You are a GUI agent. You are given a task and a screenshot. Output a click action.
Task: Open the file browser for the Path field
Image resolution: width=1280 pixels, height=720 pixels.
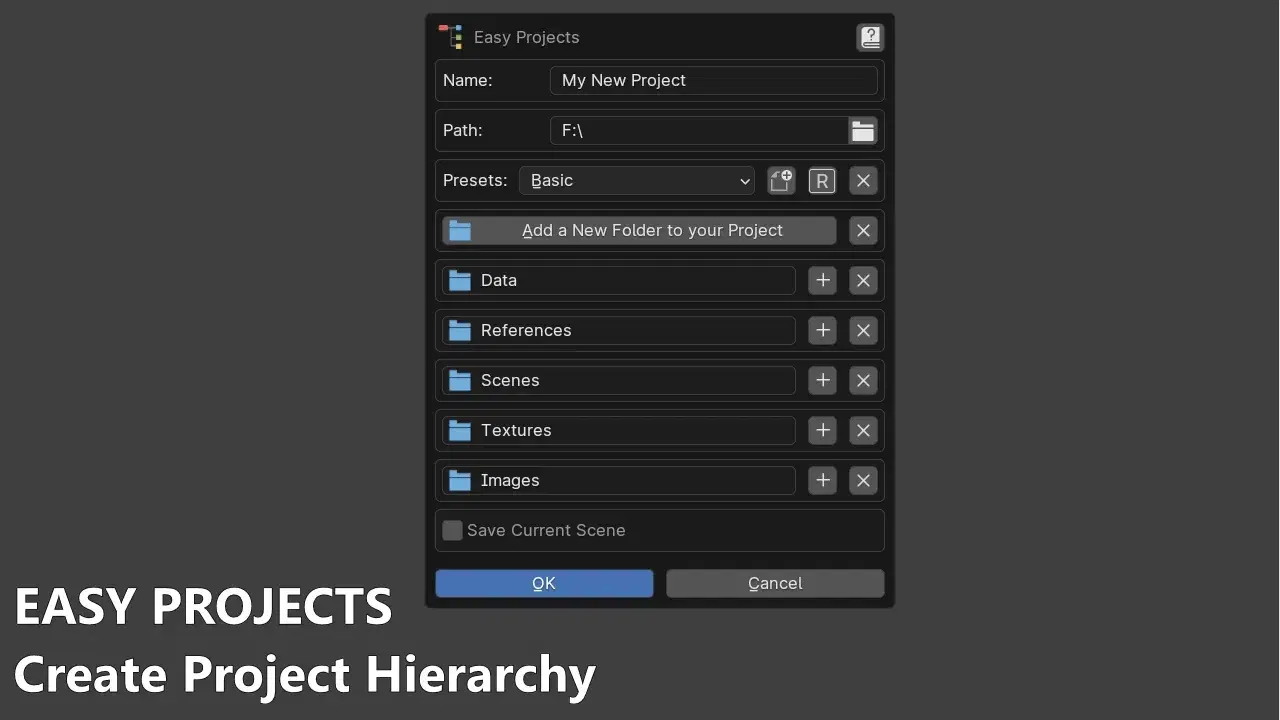862,130
